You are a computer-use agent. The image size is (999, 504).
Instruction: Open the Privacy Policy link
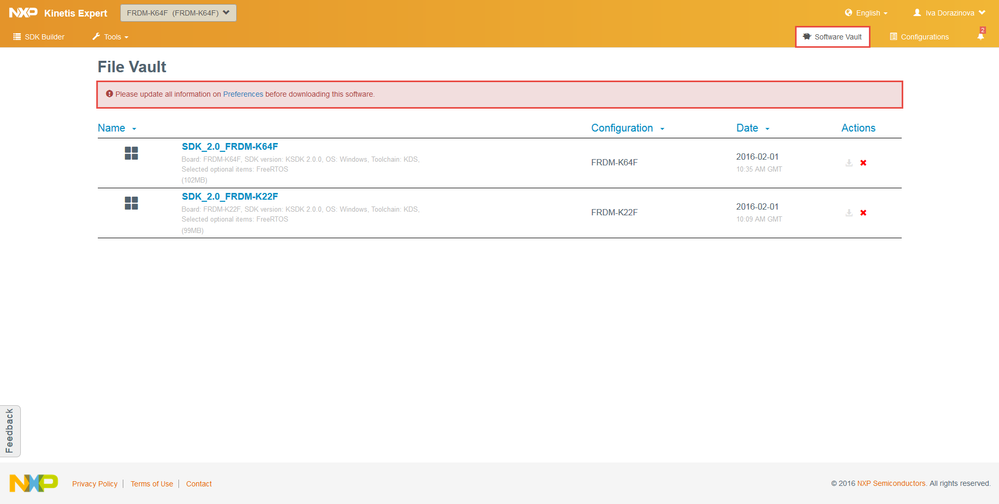(x=95, y=484)
